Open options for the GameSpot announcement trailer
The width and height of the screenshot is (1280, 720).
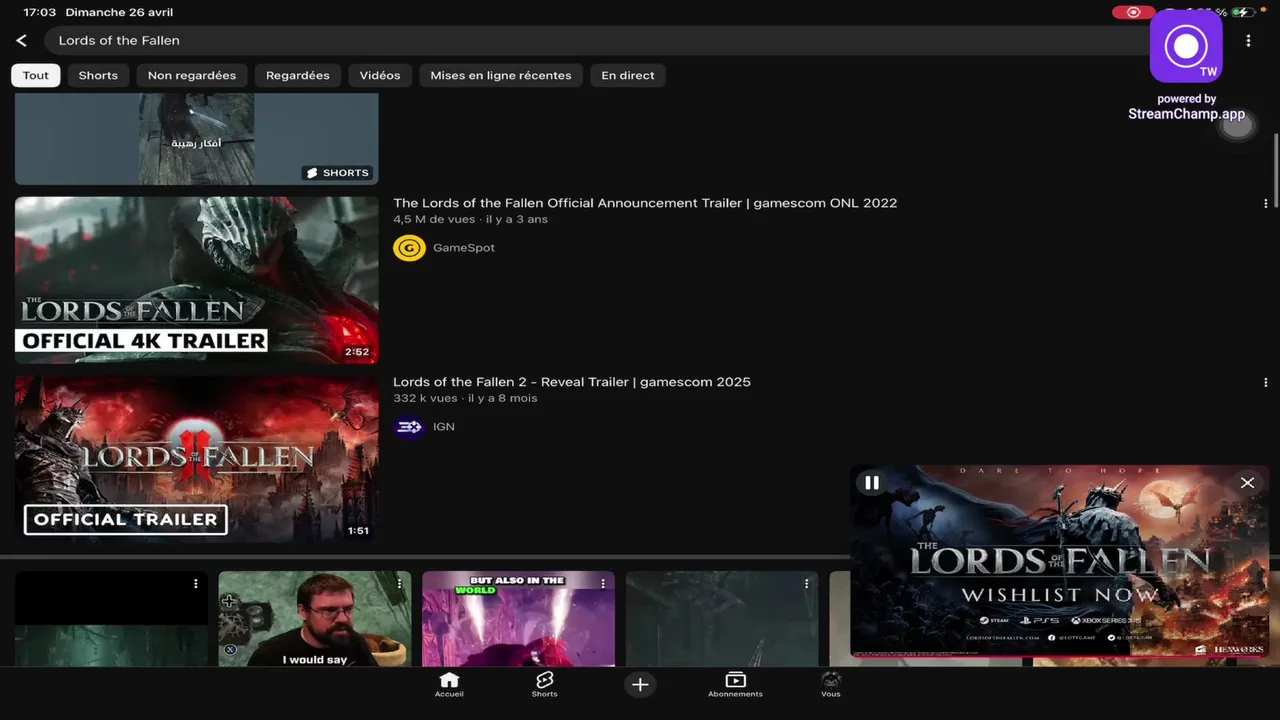(1265, 203)
